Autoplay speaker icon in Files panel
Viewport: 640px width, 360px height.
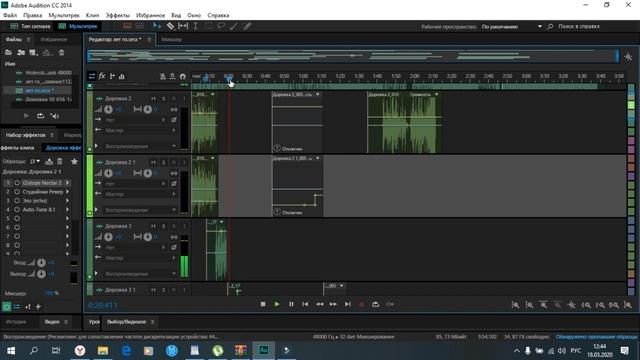tap(55, 116)
